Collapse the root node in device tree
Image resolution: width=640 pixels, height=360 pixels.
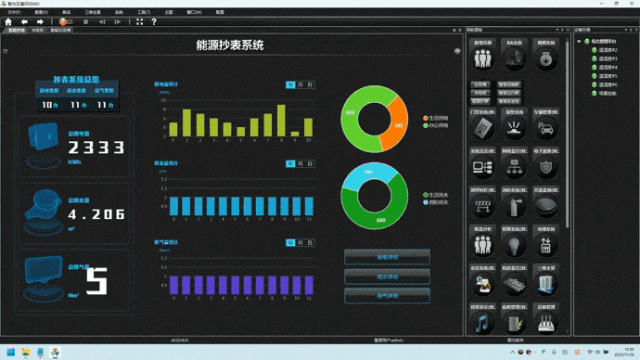[x=579, y=41]
